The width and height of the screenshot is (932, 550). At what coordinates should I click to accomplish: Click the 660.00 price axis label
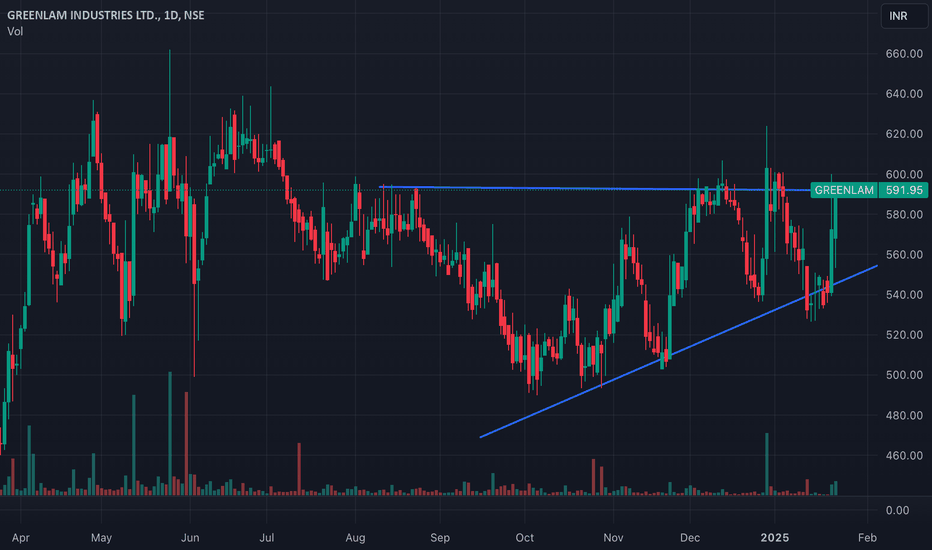pos(903,54)
